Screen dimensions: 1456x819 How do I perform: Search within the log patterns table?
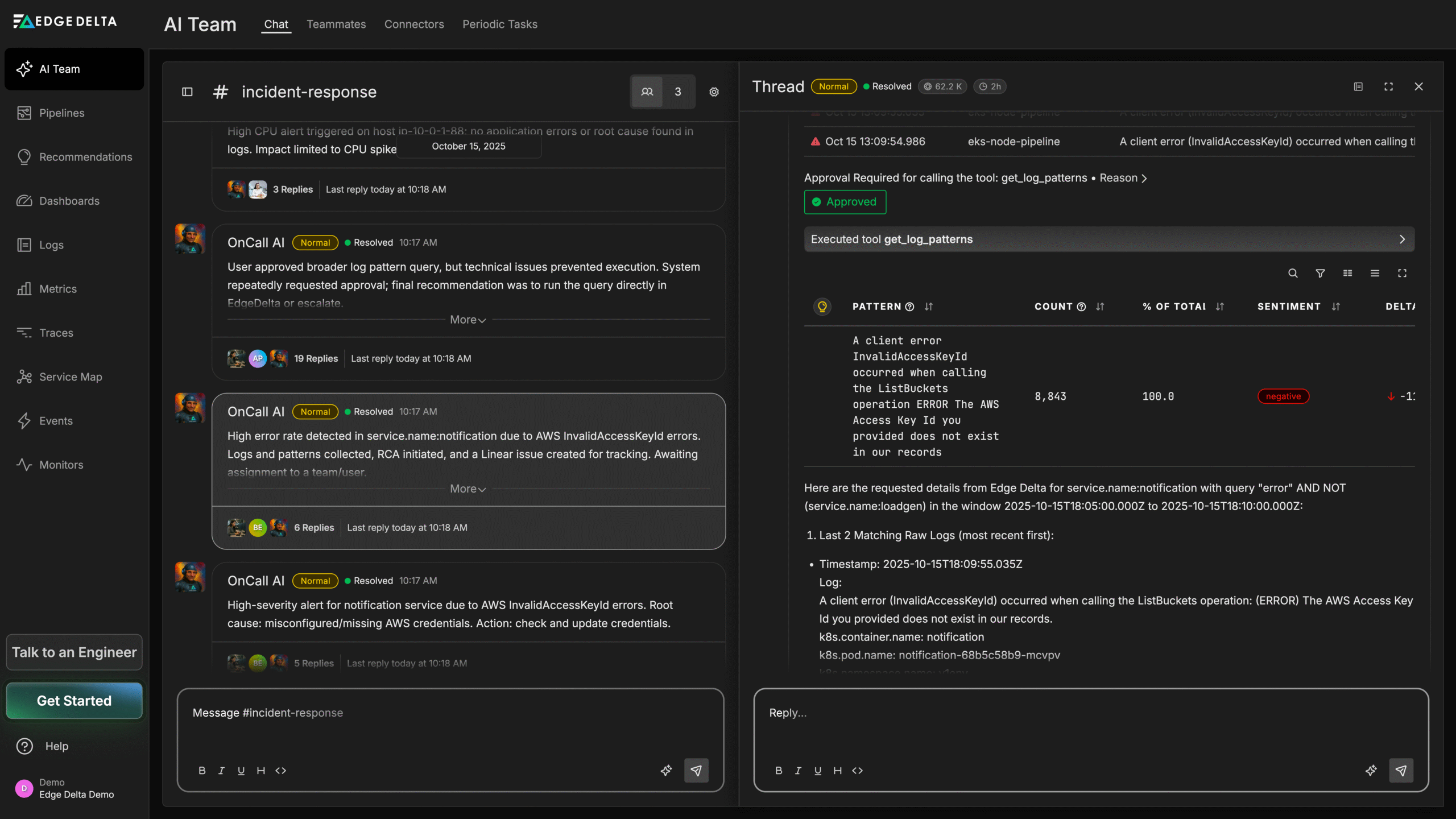[x=1293, y=273]
